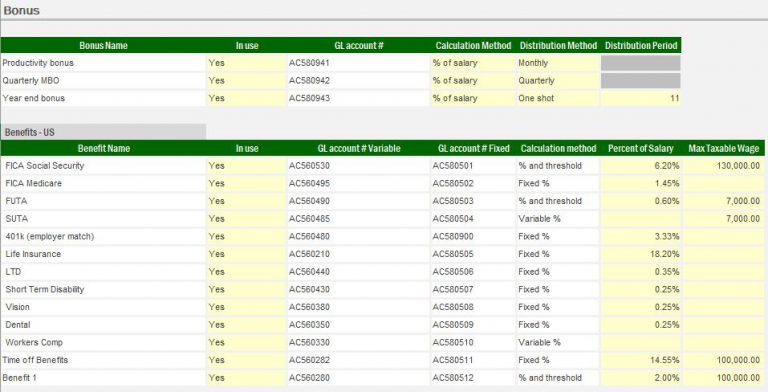The height and width of the screenshot is (392, 768).
Task: Edit FICA Social Security percent 6.20%
Action: tap(641, 166)
